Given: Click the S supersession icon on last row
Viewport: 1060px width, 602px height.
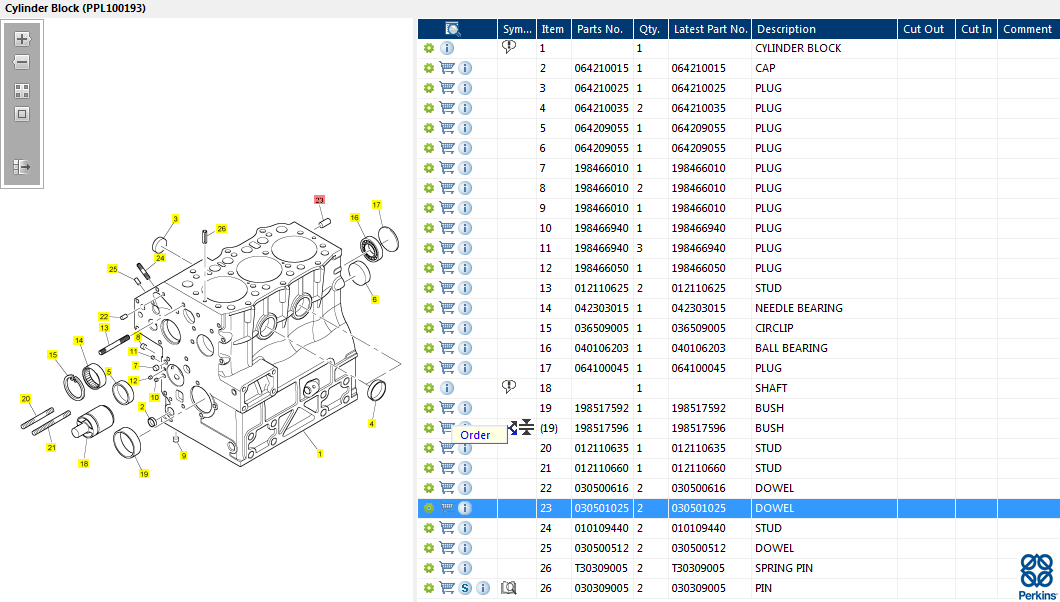Looking at the screenshot, I should click(465, 588).
